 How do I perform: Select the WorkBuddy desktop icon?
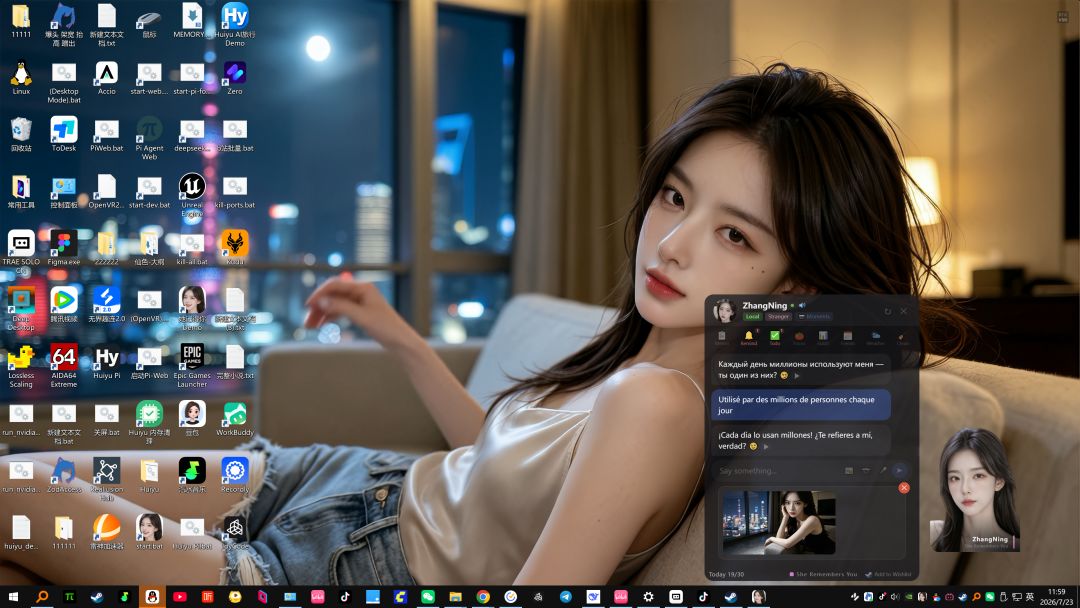pos(235,419)
